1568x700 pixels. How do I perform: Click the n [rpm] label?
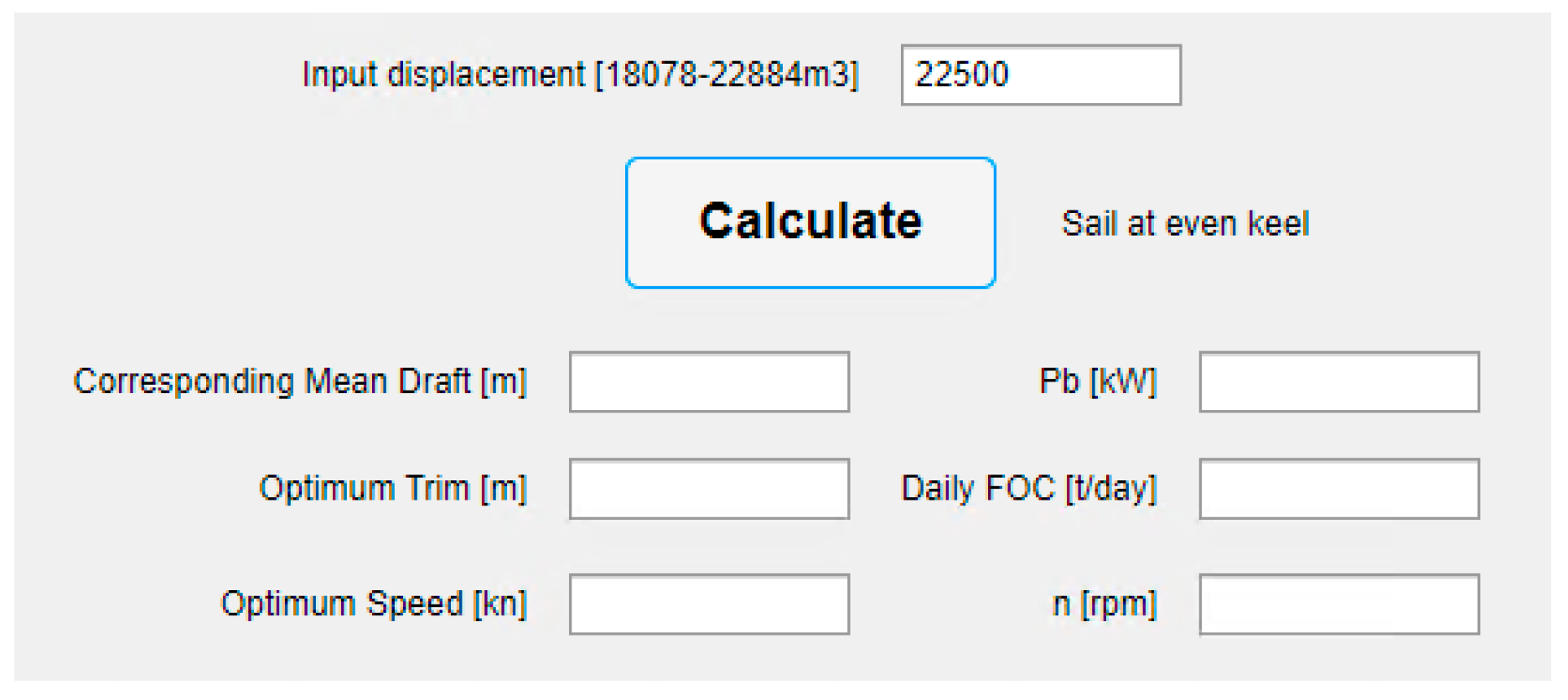[1104, 604]
